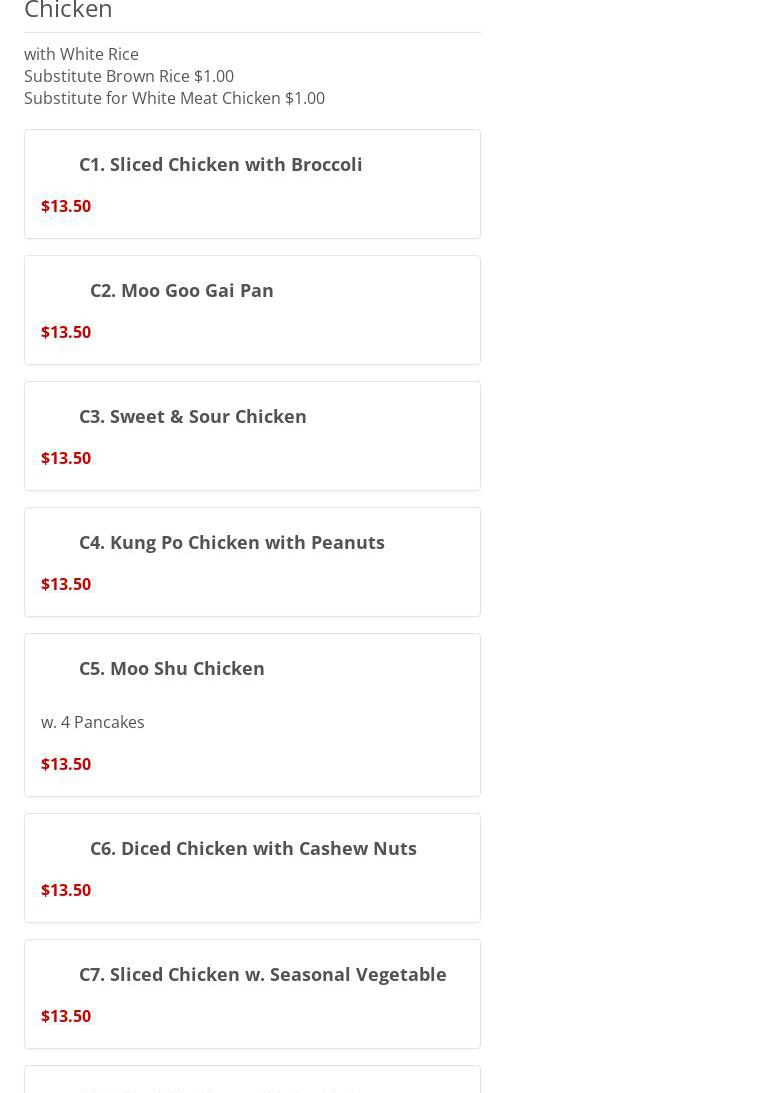Click the $13.50 price under C7 dish
The height and width of the screenshot is (1093, 770).
(x=66, y=1016)
